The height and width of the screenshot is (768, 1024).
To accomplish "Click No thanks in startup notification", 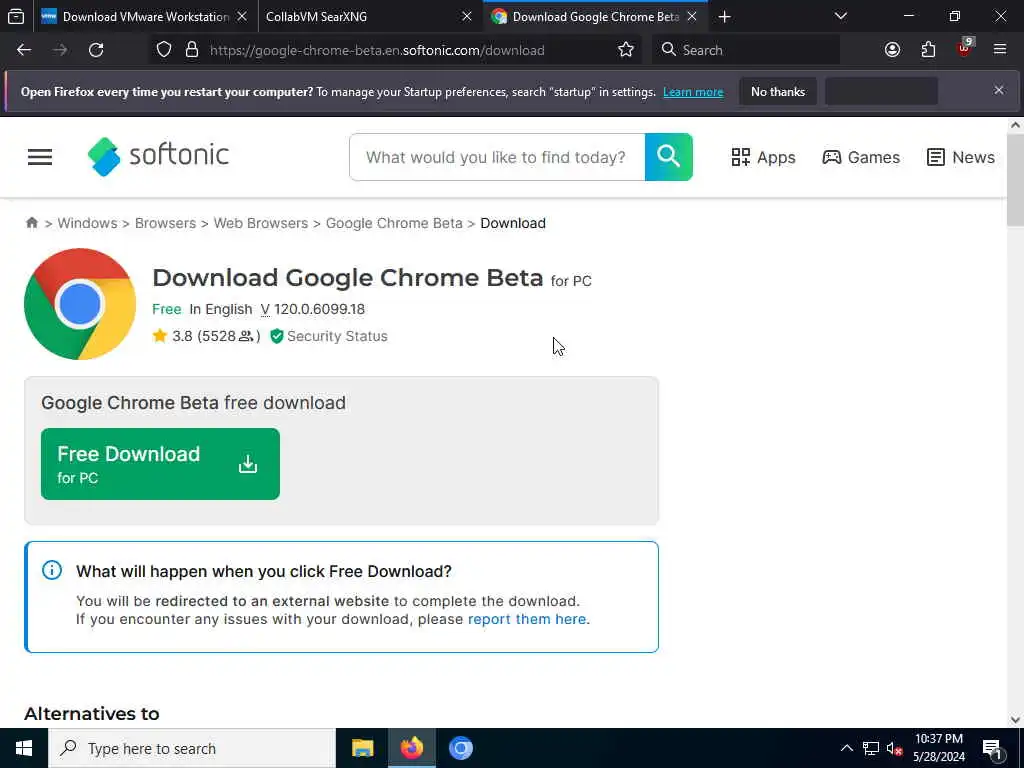I will 778,91.
